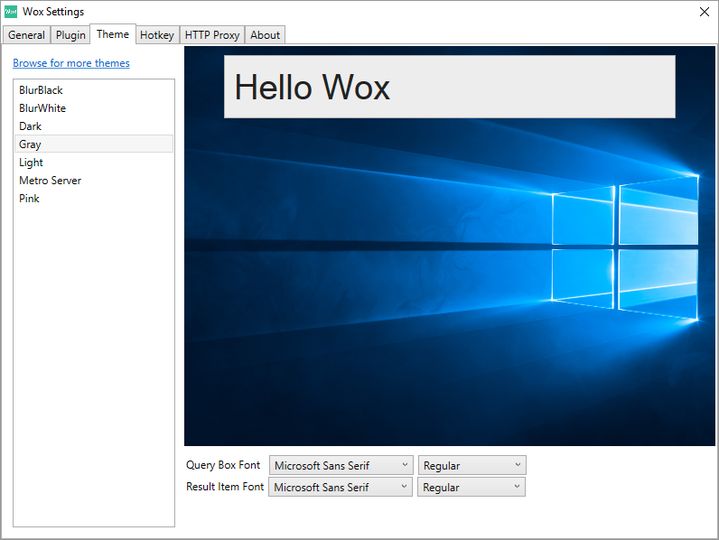Select the Theme tab

coord(113,34)
